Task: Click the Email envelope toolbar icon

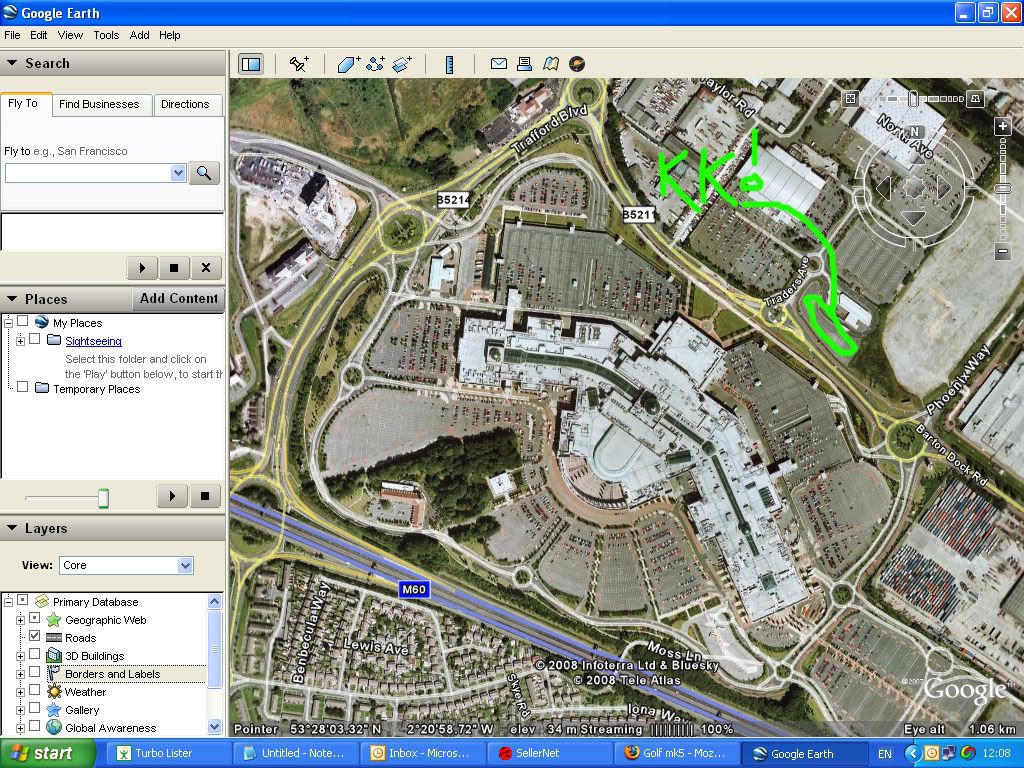Action: point(498,63)
